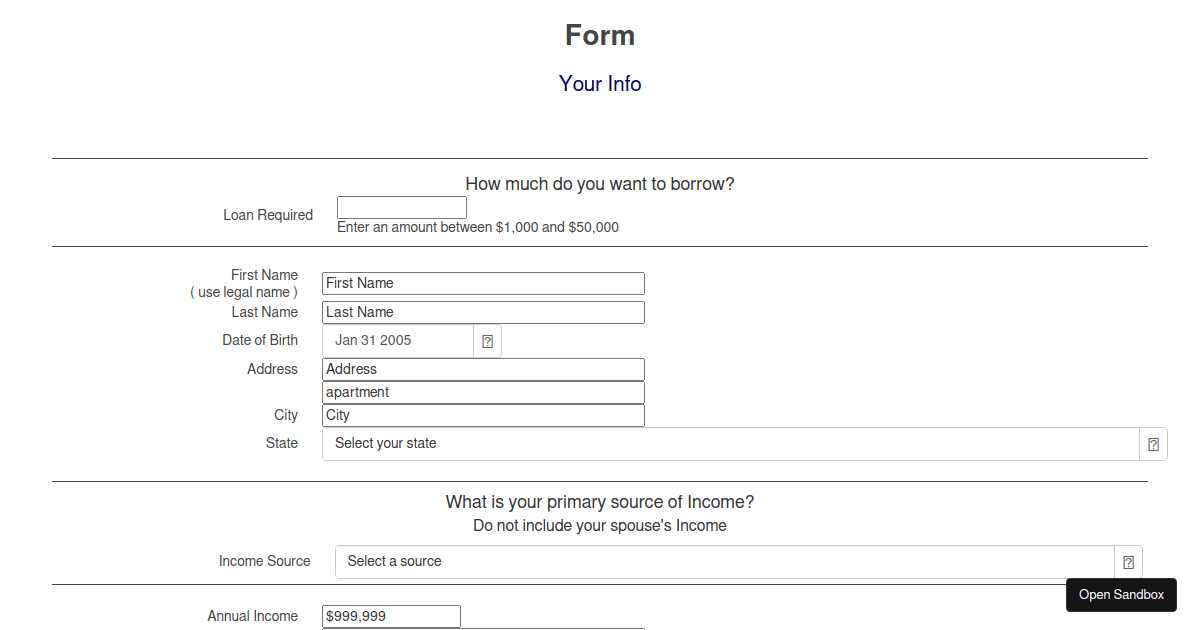Click the Address input field
Viewport: 1200px width, 630px height.
pyautogui.click(x=483, y=369)
